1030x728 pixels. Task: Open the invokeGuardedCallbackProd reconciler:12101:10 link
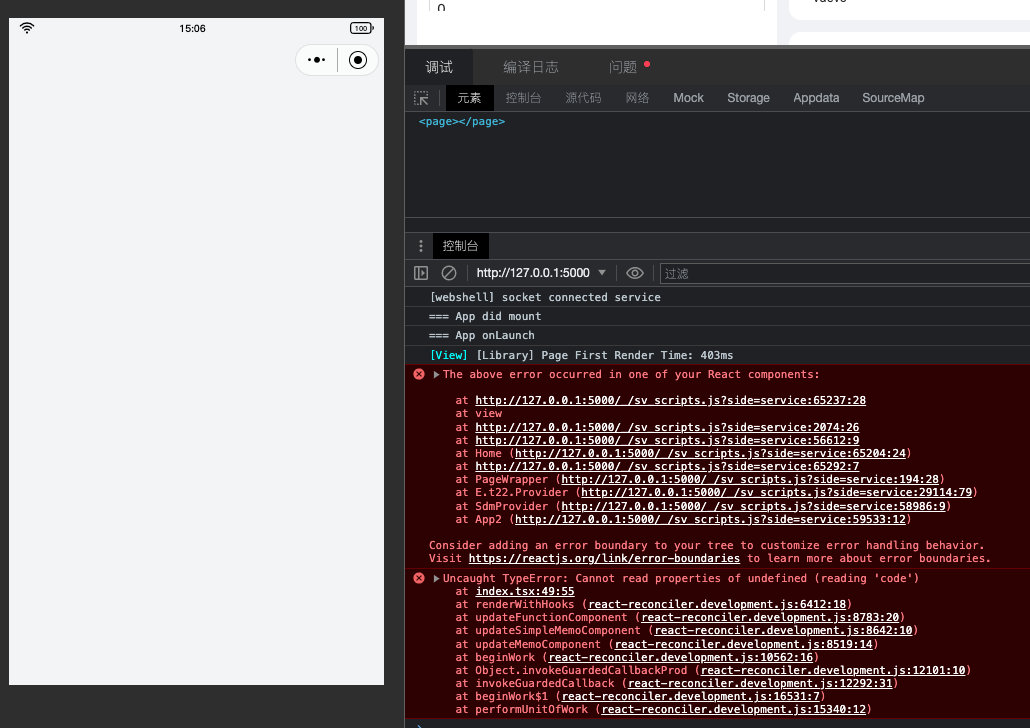point(833,670)
